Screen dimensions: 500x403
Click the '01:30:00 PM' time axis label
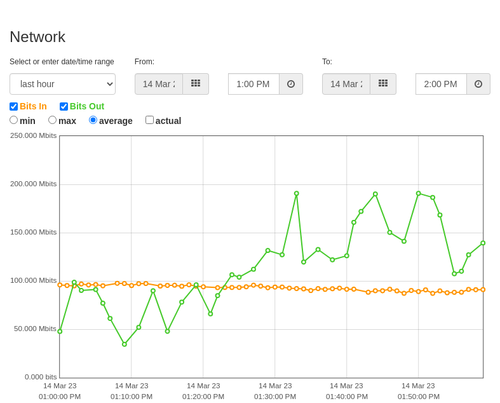275,397
